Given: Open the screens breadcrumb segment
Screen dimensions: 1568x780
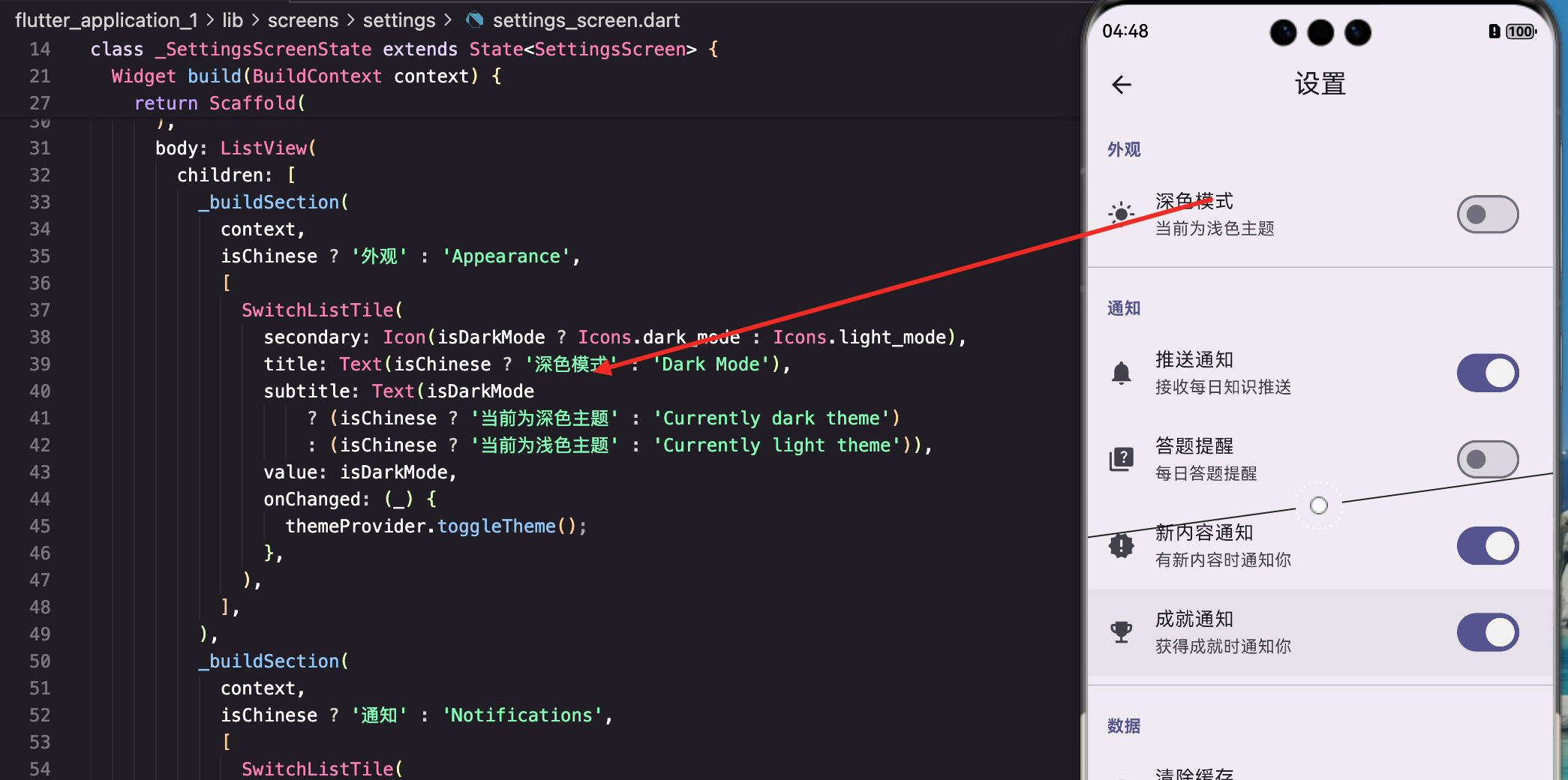Looking at the screenshot, I should point(302,20).
